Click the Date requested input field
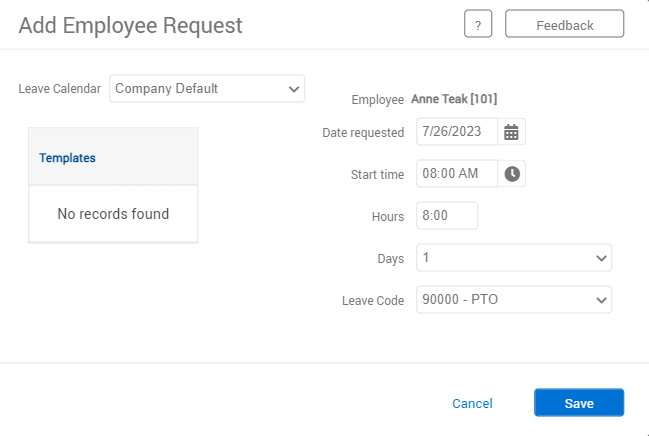Viewport: 649px width, 436px height. (x=456, y=132)
